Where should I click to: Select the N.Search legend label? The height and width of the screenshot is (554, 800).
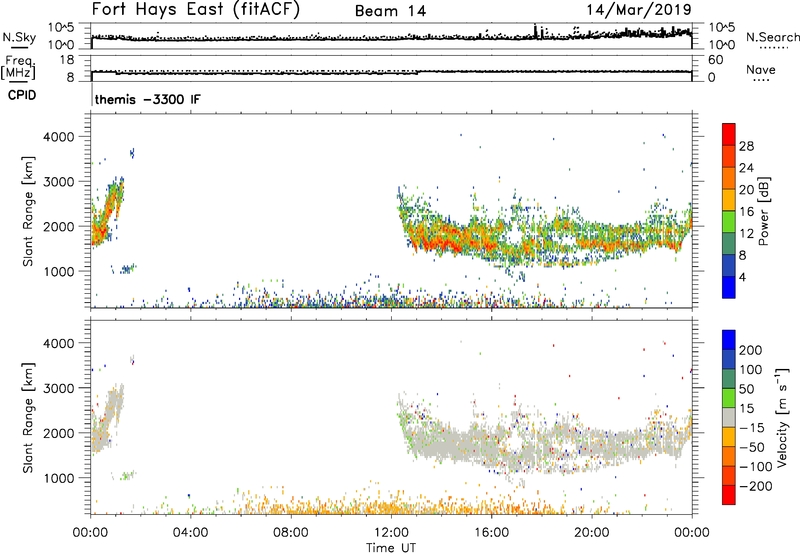coord(772,37)
